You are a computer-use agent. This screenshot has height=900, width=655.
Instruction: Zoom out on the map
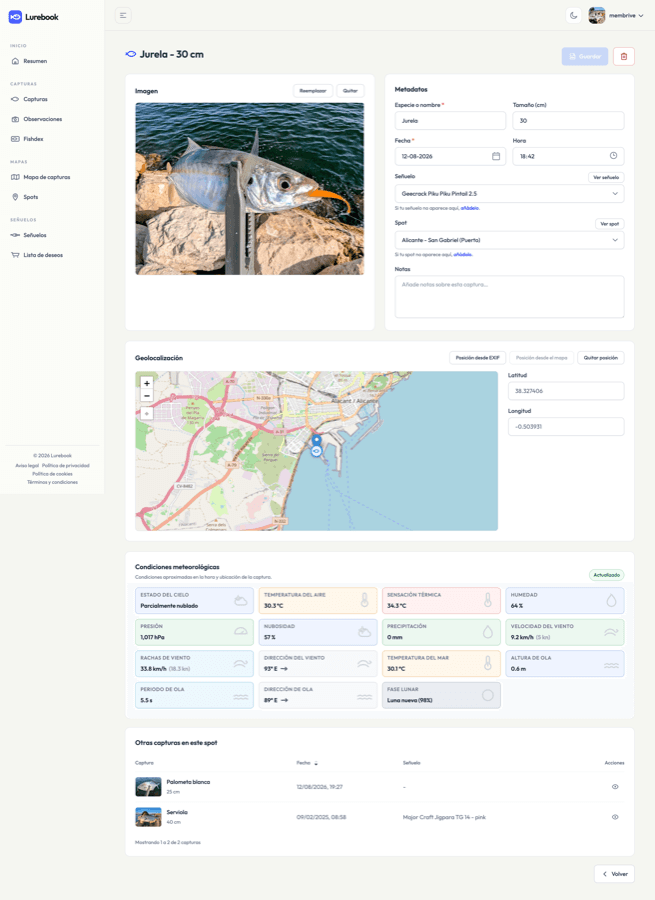(x=147, y=395)
